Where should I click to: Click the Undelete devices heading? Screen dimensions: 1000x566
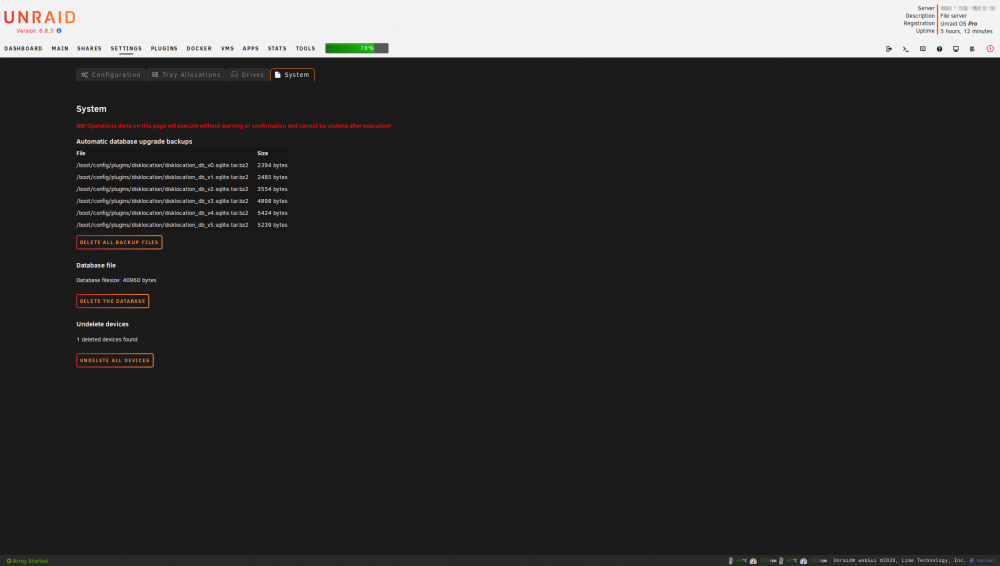tap(102, 324)
